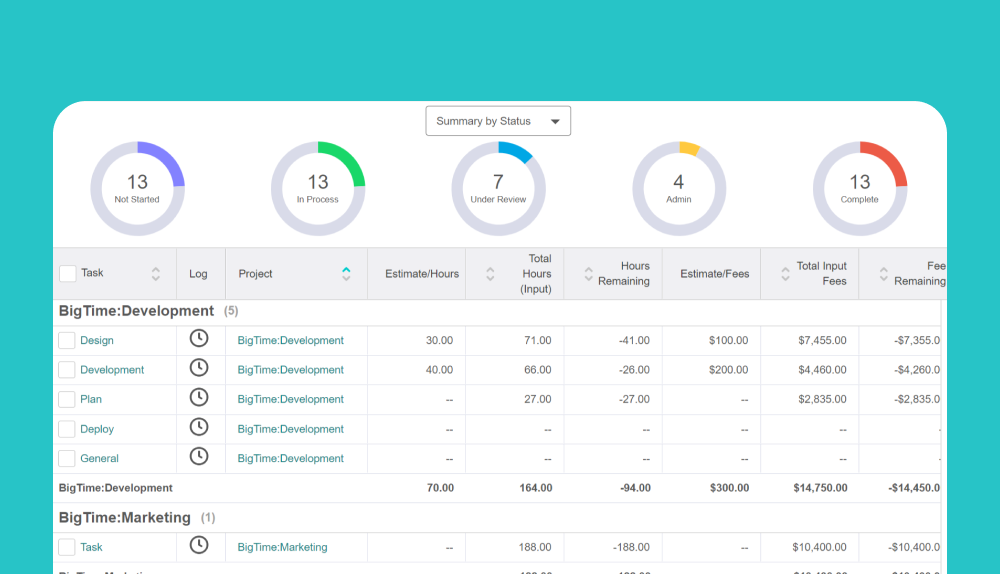Check the Deploy task checkbox
Screen dimensions: 1000x574
click(67, 429)
